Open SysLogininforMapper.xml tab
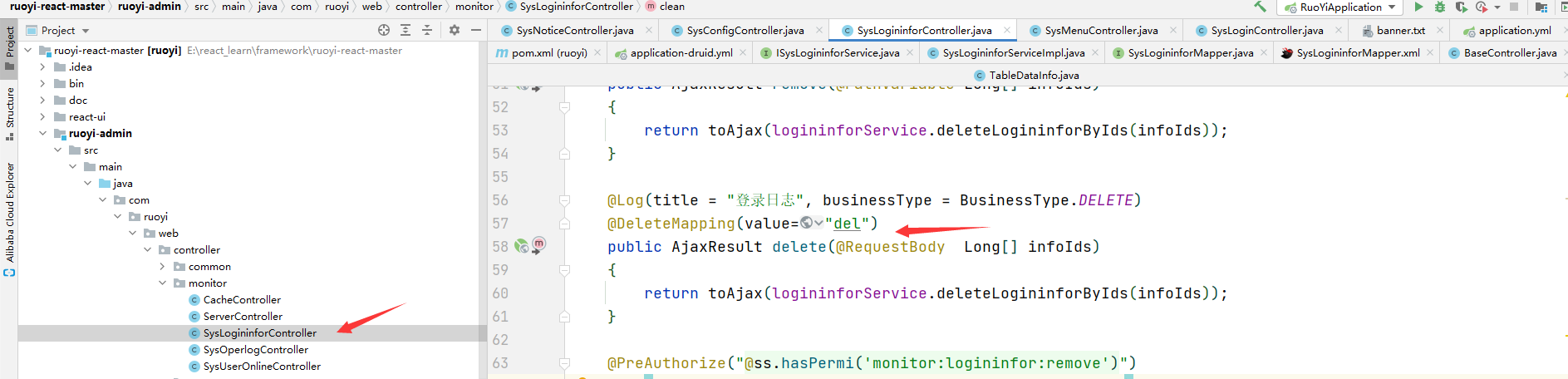The height and width of the screenshot is (379, 1568). point(1358,52)
